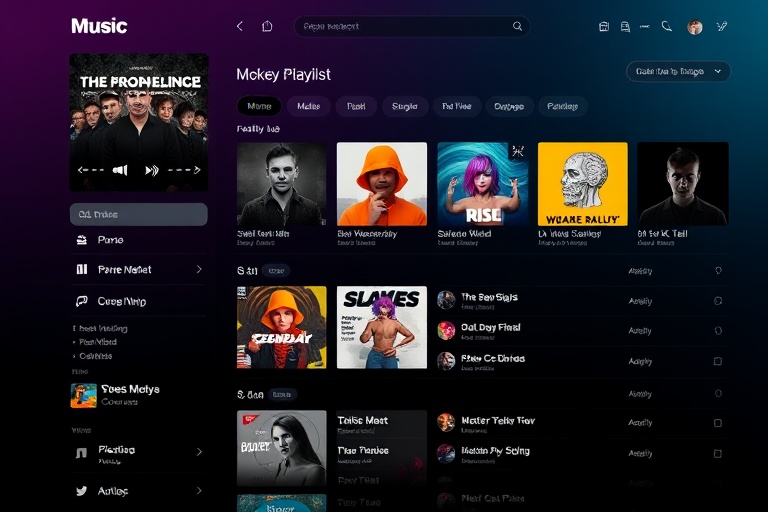Click the chat bubble icon in the sidebar
This screenshot has width=768, height=512.
pyautogui.click(x=82, y=301)
